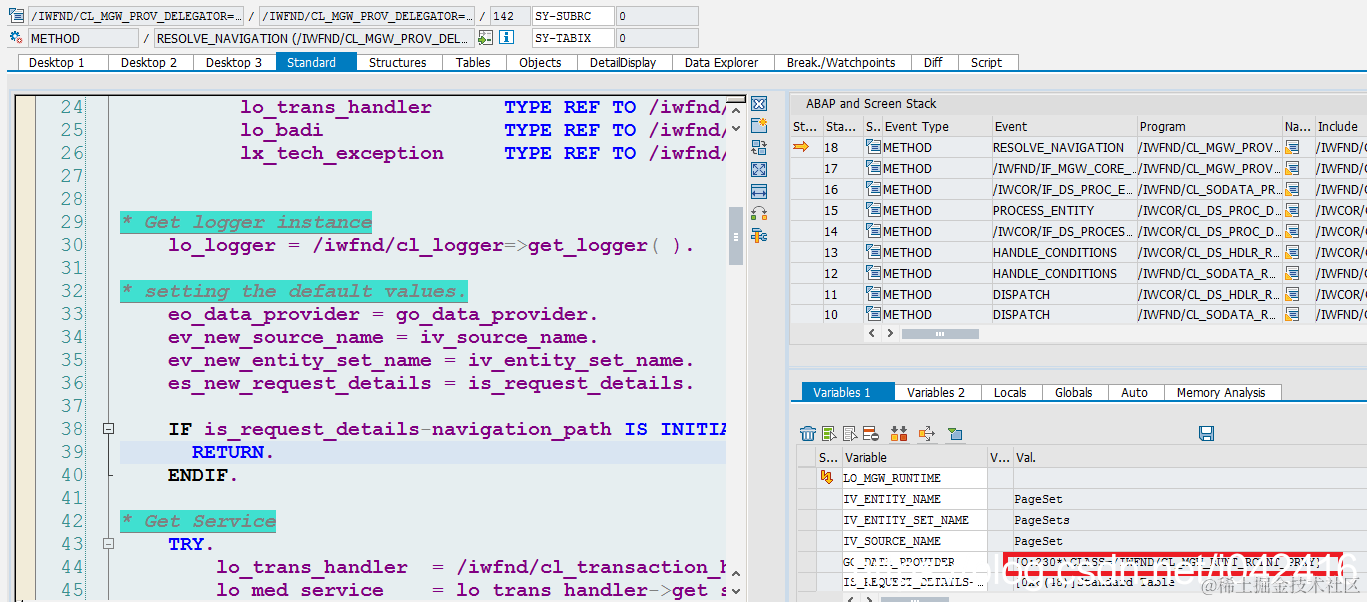This screenshot has width=1367, height=602.
Task: Select the Globals tab
Action: [x=1073, y=393]
